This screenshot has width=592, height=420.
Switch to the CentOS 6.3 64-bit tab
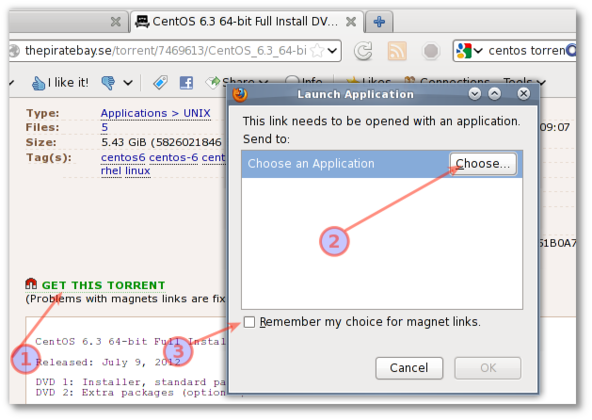point(245,22)
